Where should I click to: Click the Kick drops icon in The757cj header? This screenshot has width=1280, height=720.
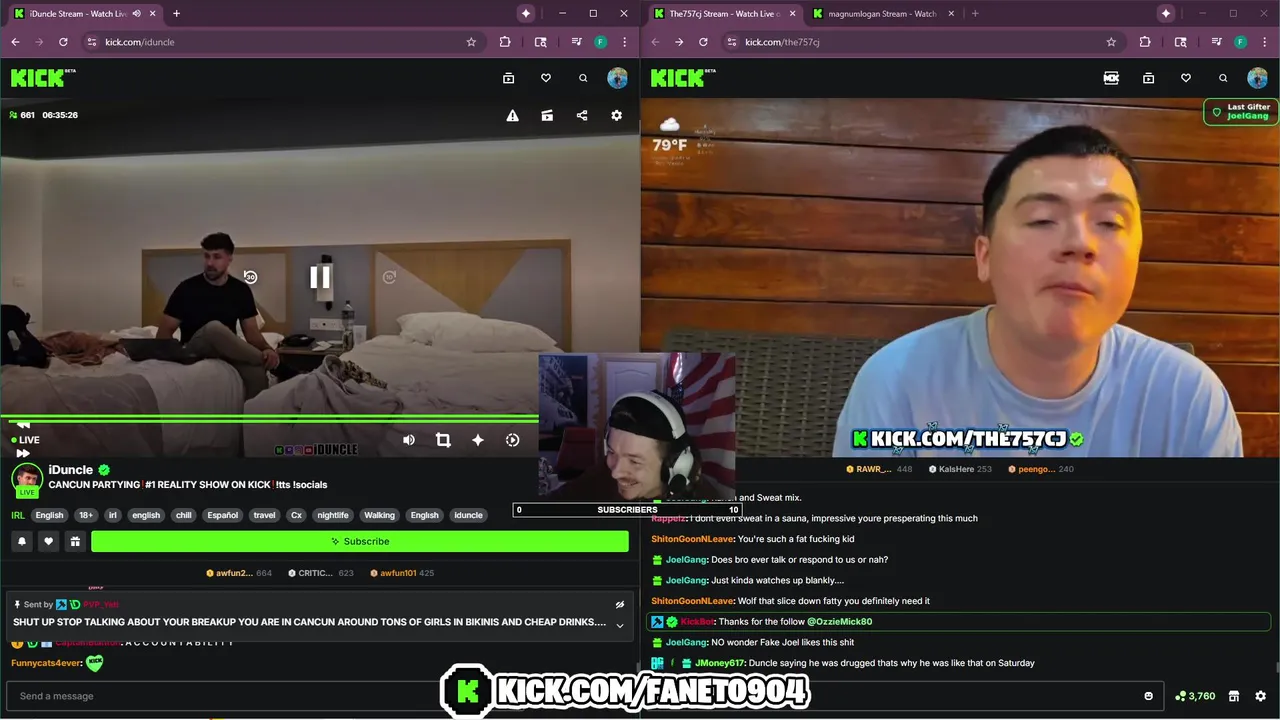(x=1111, y=78)
